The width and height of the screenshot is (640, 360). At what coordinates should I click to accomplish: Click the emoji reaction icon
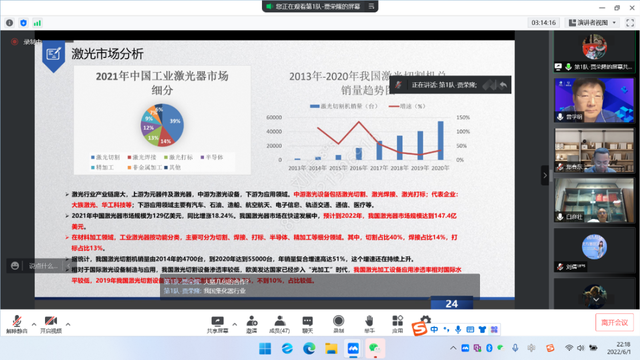point(15,266)
